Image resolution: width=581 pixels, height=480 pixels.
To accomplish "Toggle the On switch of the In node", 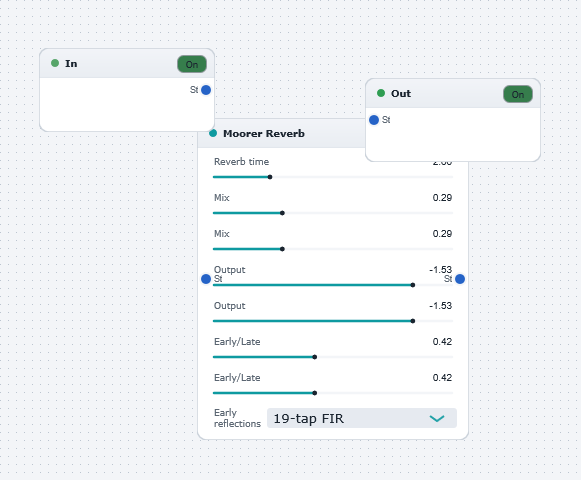I will (x=192, y=64).
